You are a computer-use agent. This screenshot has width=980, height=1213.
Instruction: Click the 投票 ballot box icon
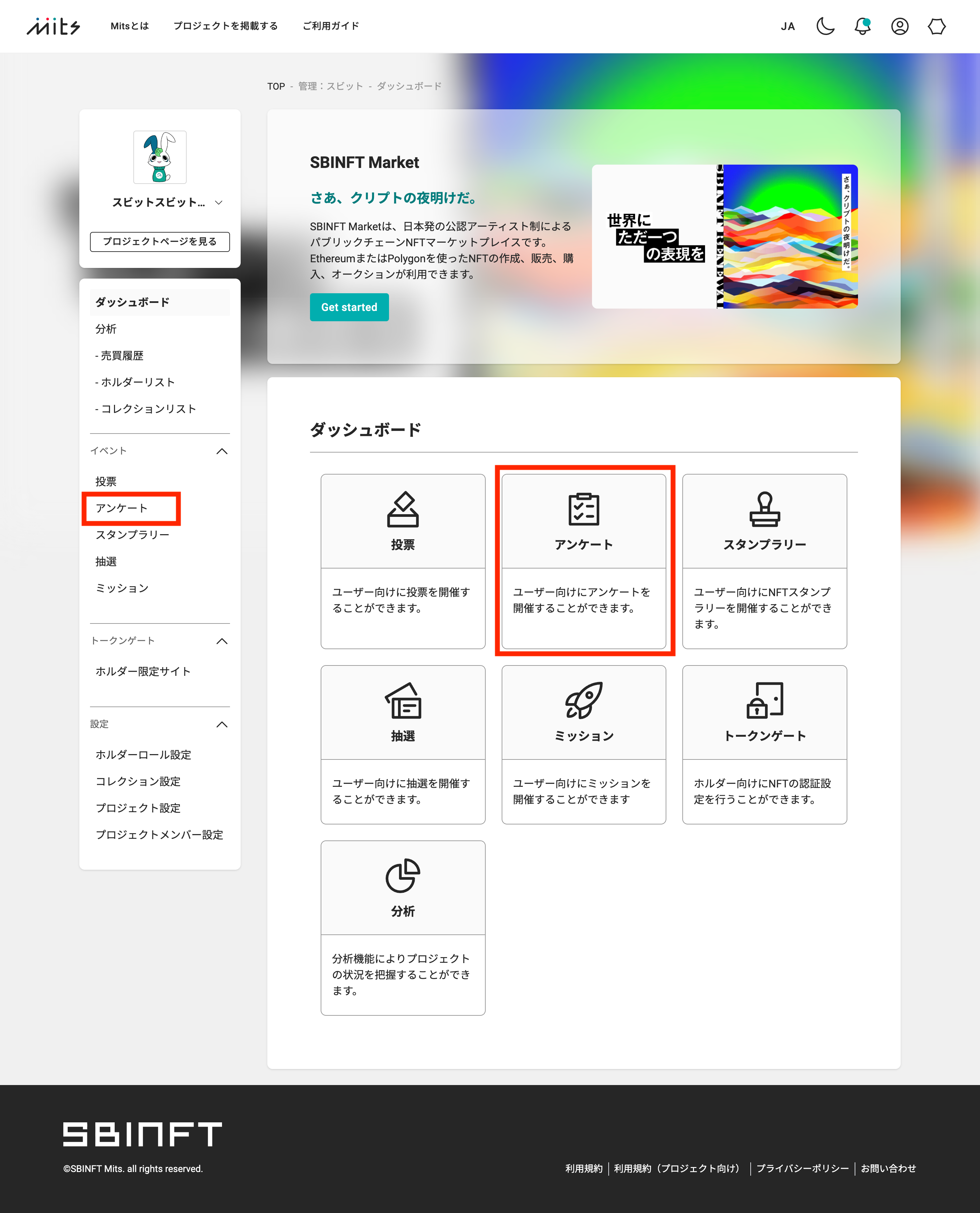pyautogui.click(x=403, y=509)
